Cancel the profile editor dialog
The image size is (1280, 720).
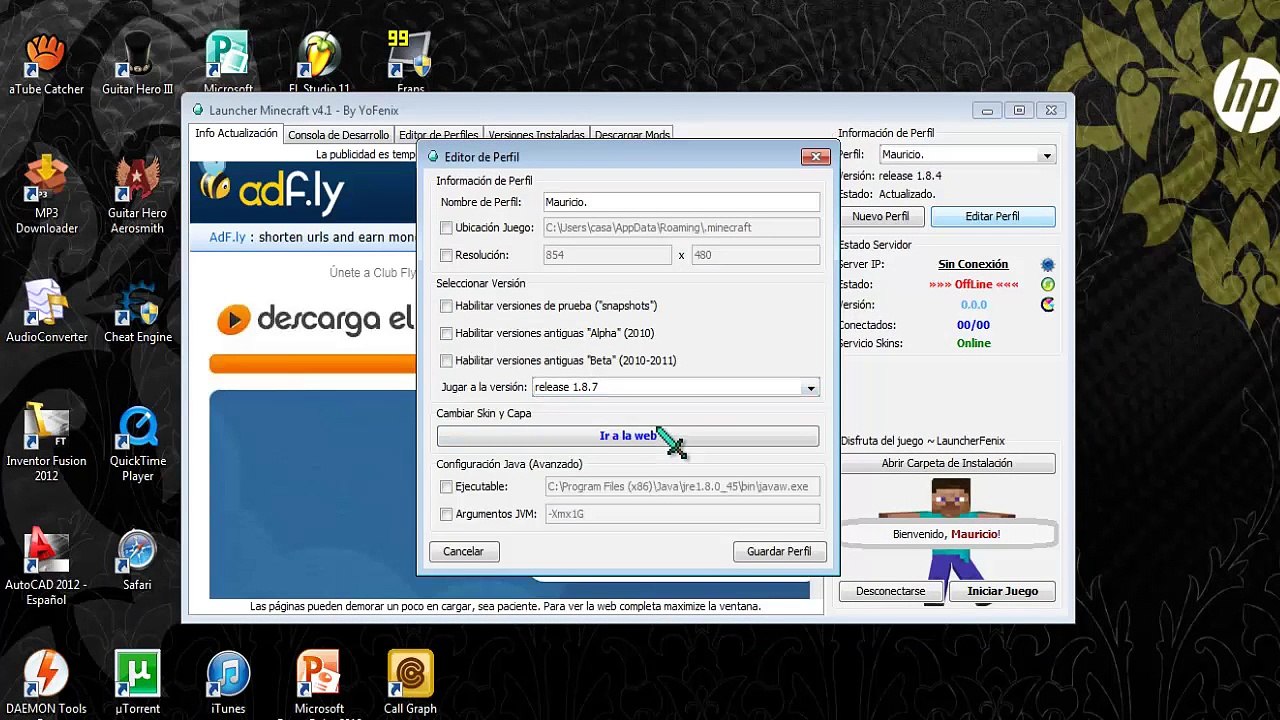(x=463, y=552)
